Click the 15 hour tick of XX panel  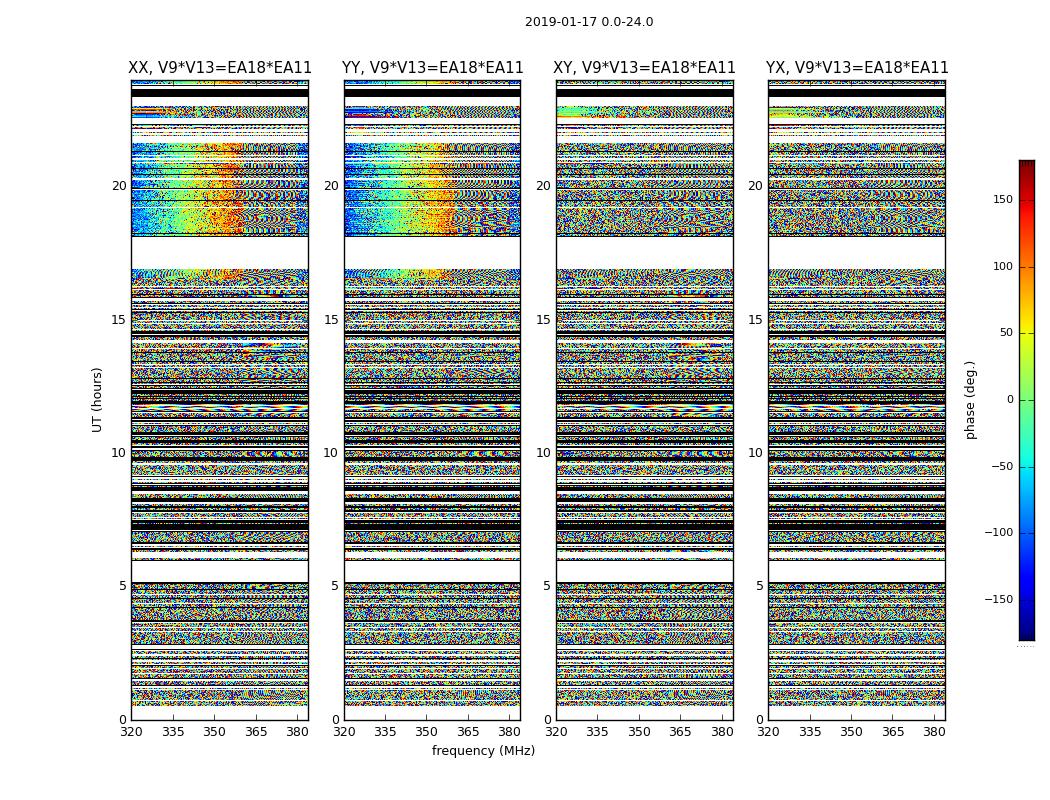[119, 319]
